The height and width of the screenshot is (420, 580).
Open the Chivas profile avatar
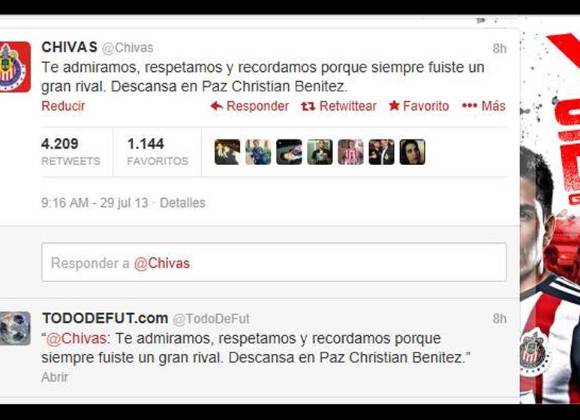point(15,67)
